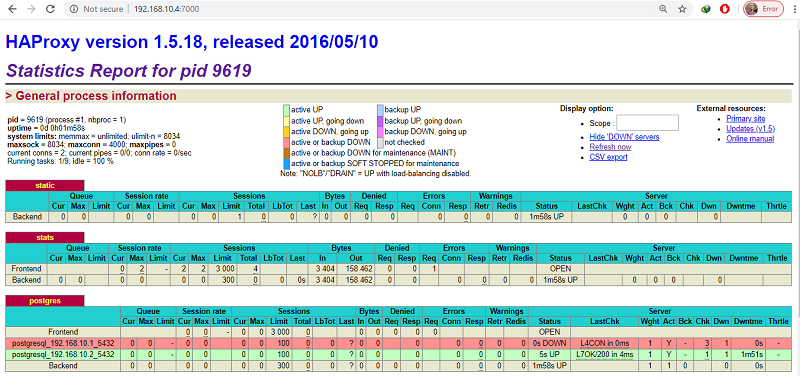
Task: Click the SOFT STOPPED for maintenance blue swatch
Action: (x=286, y=164)
